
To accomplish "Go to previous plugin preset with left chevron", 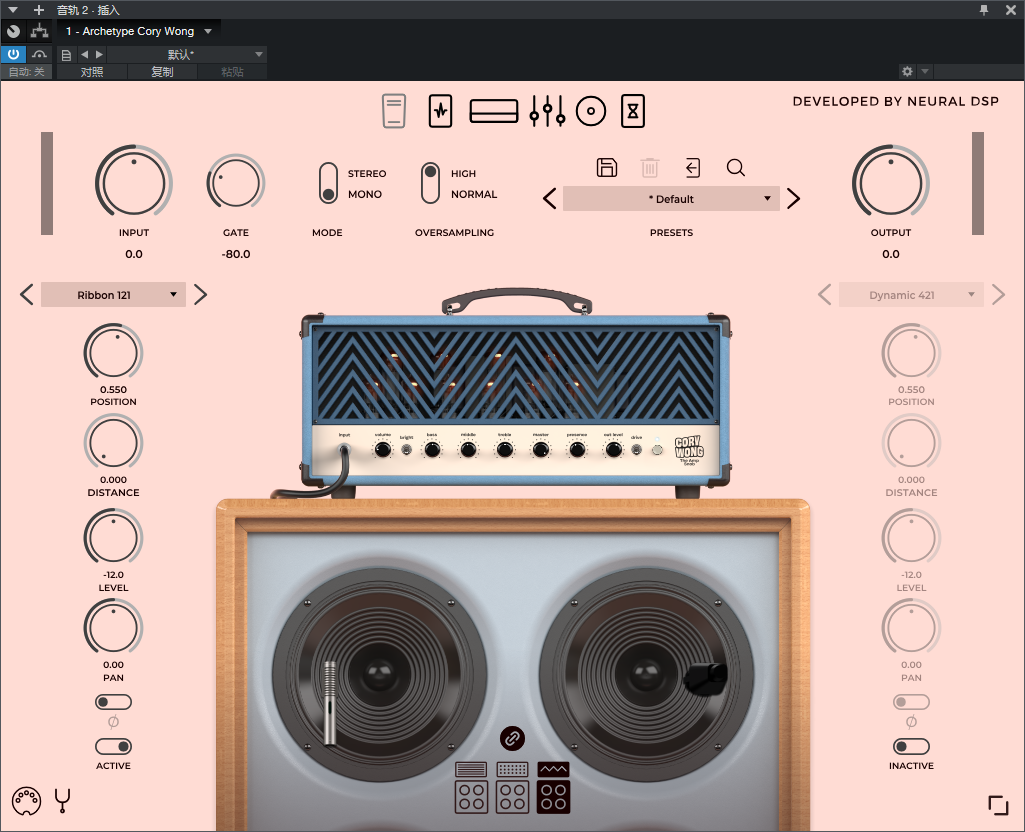I will (550, 199).
